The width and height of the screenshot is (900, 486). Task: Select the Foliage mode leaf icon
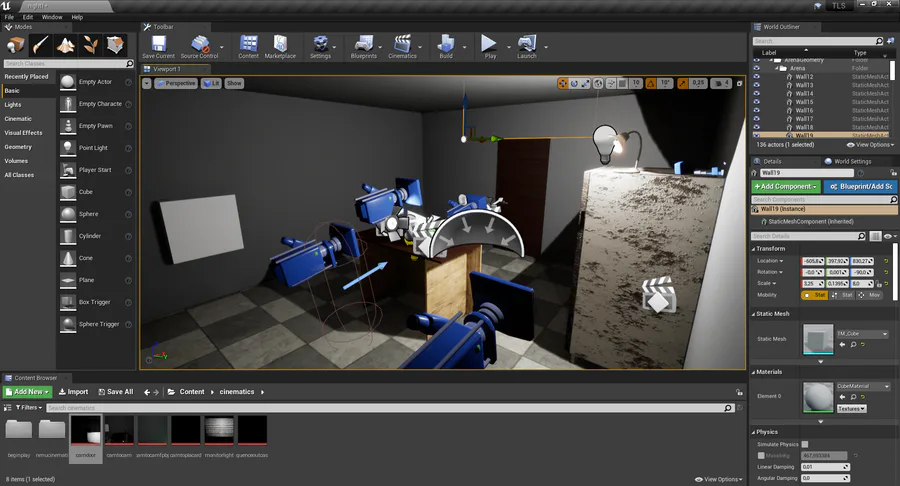pos(90,45)
